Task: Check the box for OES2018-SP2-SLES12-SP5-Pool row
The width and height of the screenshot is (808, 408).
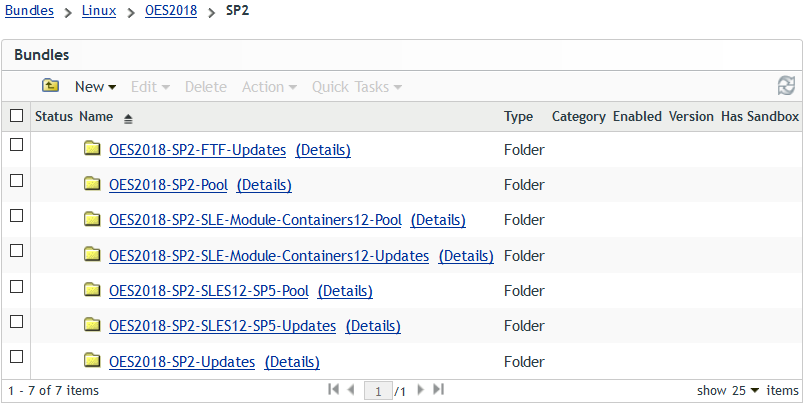Action: point(16,287)
